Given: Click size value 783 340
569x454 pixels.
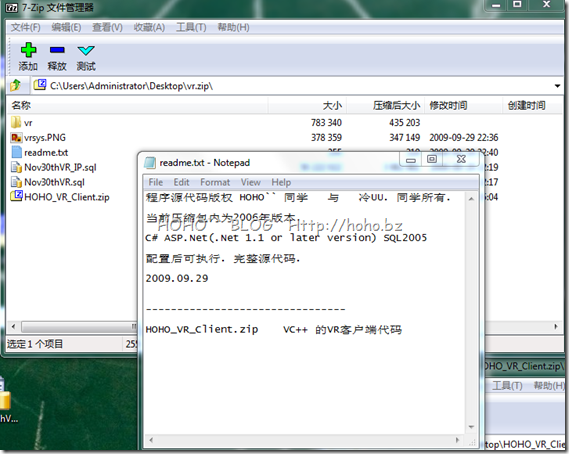Looking at the screenshot, I should click(x=326, y=123).
